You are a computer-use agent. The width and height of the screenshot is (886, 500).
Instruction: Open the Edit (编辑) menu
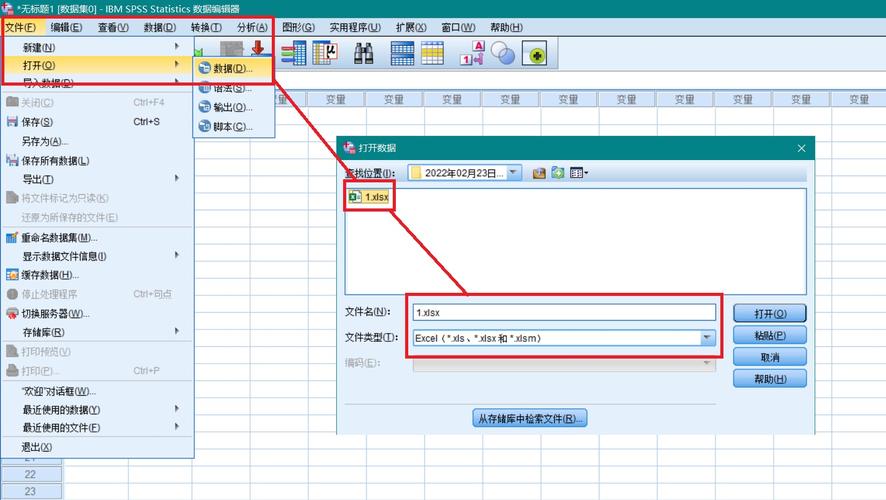(x=66, y=27)
